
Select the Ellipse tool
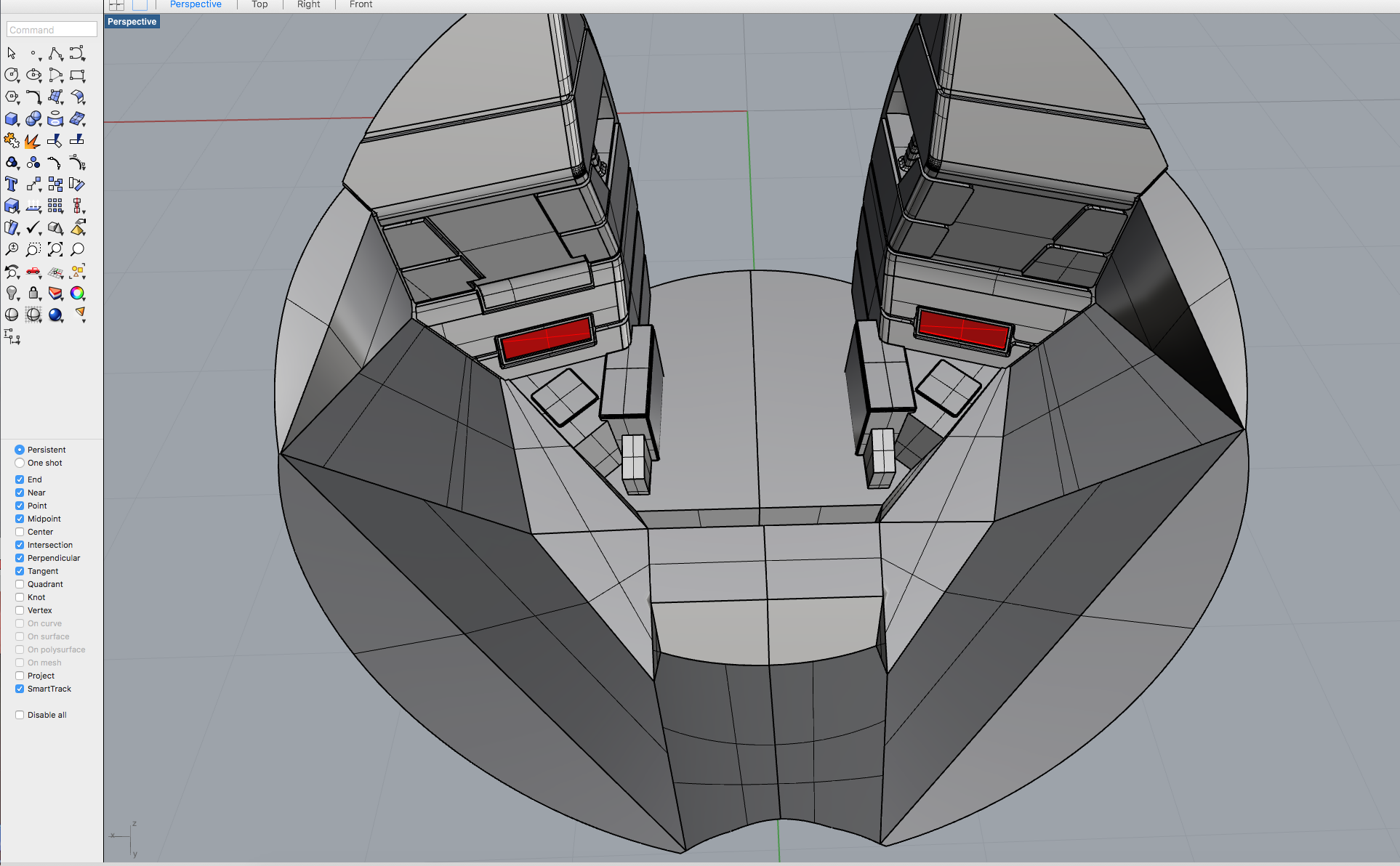pos(33,75)
